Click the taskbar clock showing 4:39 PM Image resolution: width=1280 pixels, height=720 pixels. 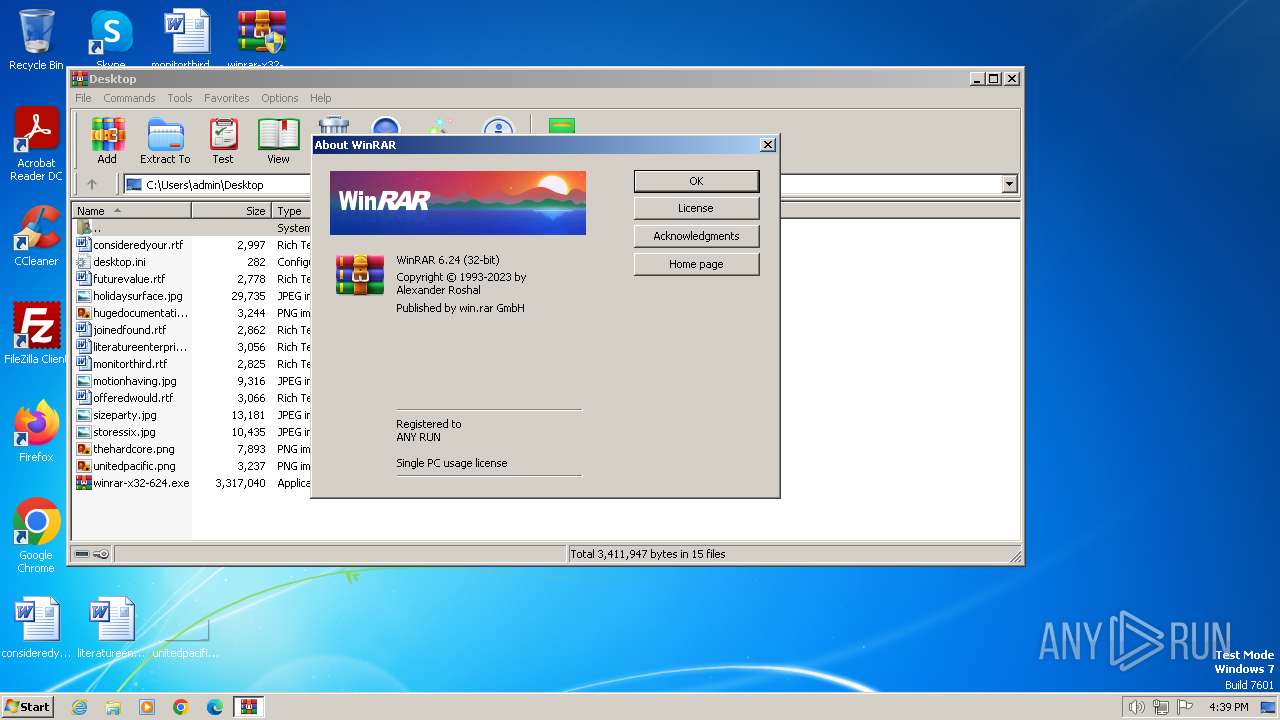pyautogui.click(x=1228, y=707)
